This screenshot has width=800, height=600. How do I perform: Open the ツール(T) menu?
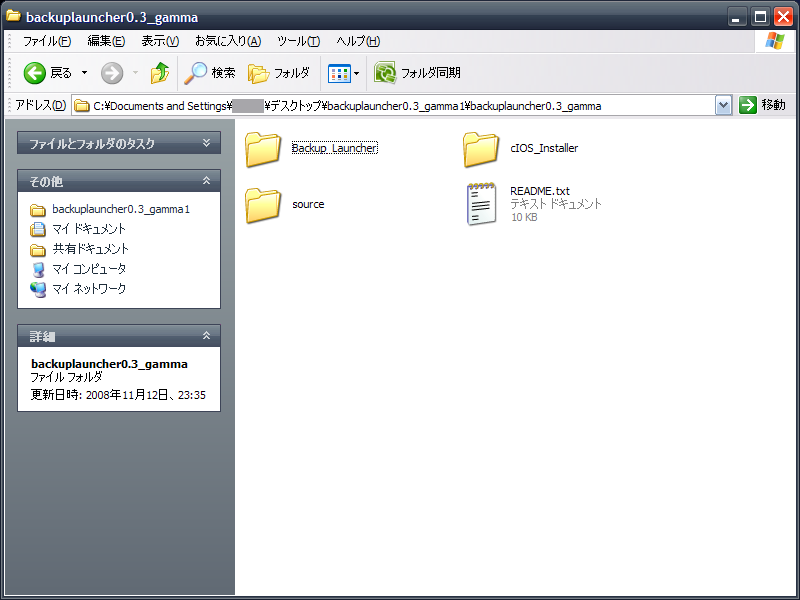coord(298,41)
